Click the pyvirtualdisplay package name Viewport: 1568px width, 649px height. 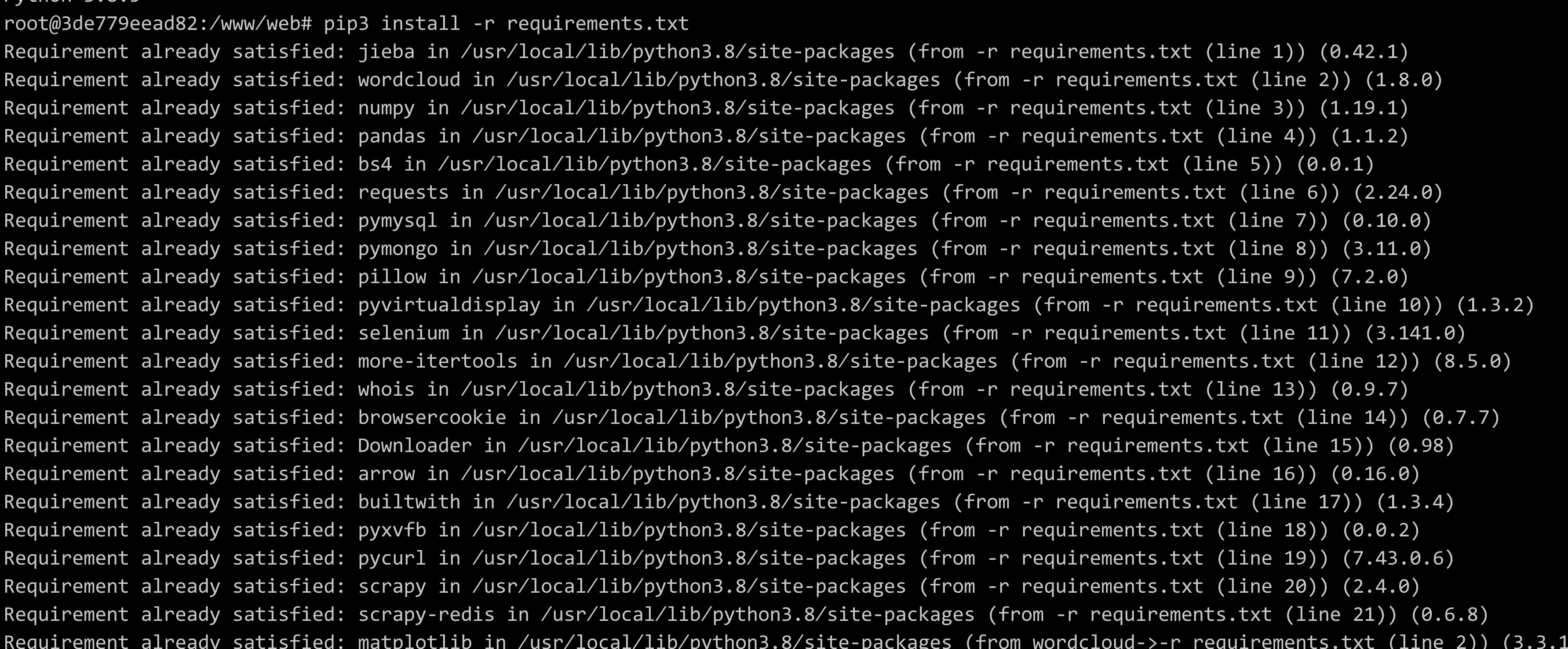click(449, 304)
